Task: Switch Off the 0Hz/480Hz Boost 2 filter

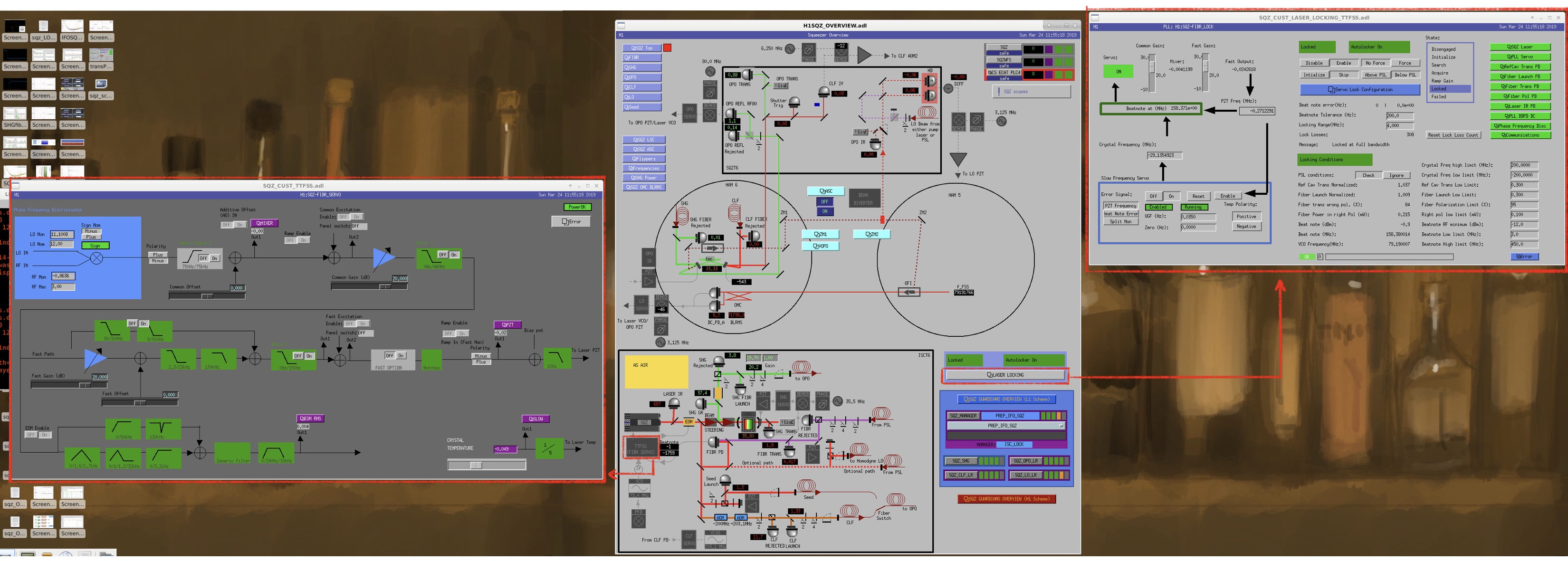Action: [442, 254]
